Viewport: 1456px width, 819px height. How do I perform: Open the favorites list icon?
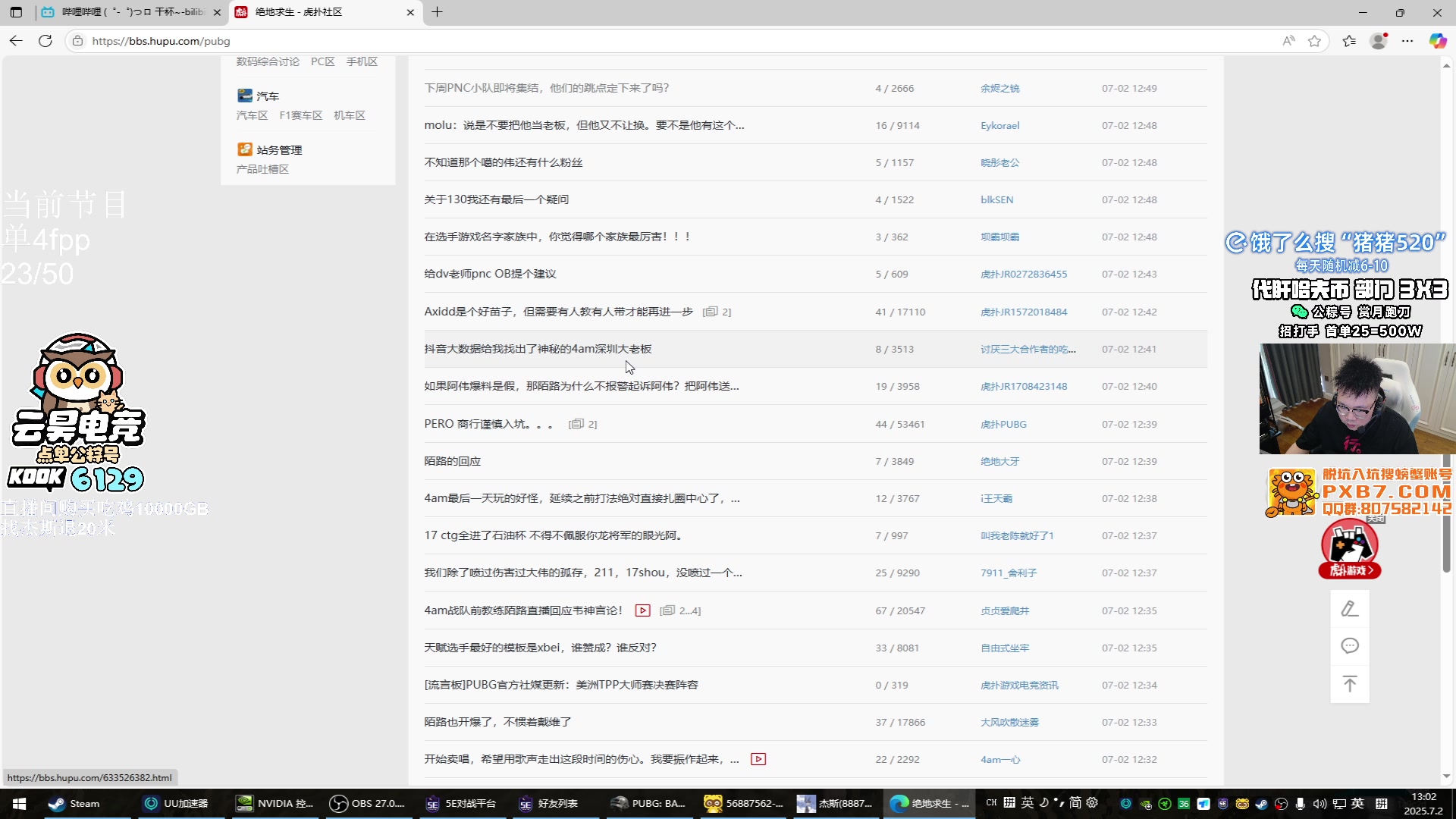coord(1349,41)
